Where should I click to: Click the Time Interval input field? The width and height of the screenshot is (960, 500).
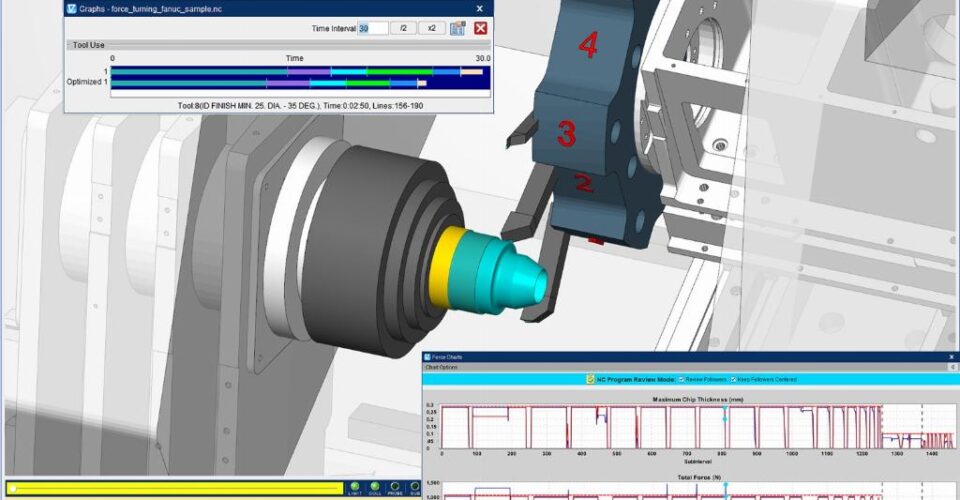373,28
